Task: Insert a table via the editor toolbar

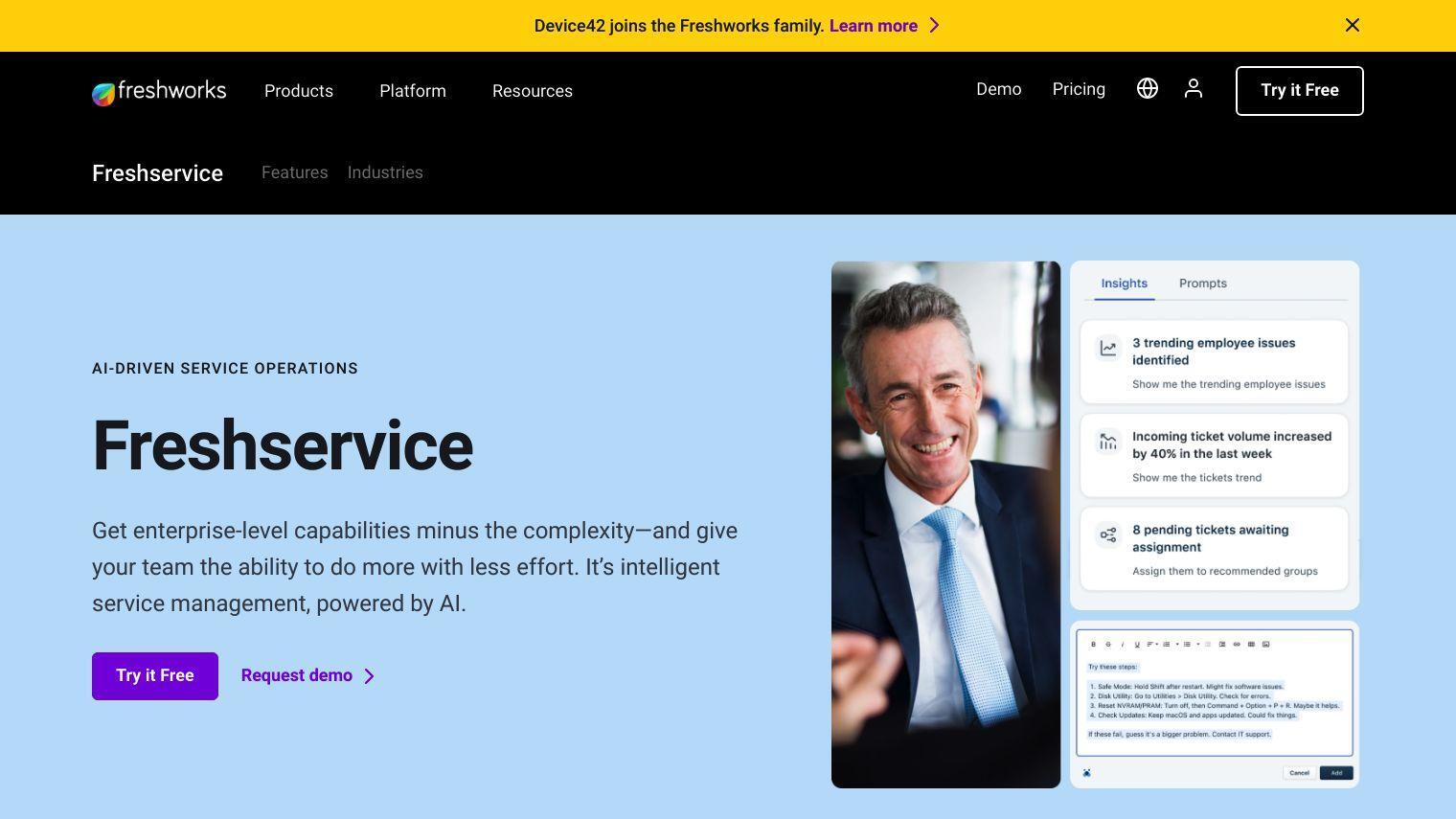Action: pos(1251,645)
